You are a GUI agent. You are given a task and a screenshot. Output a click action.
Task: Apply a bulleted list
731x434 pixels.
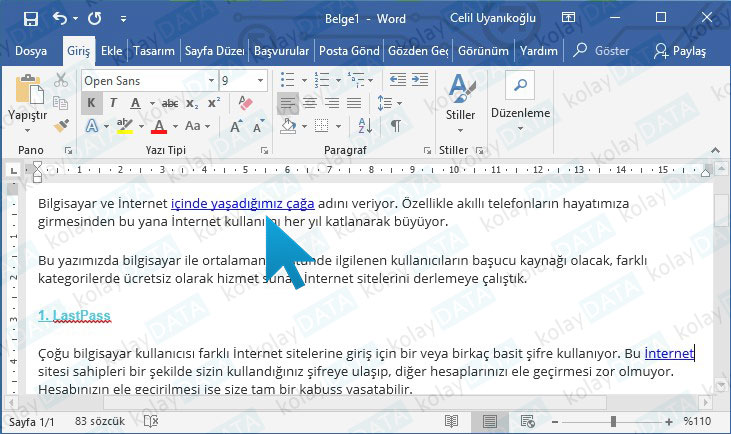287,80
